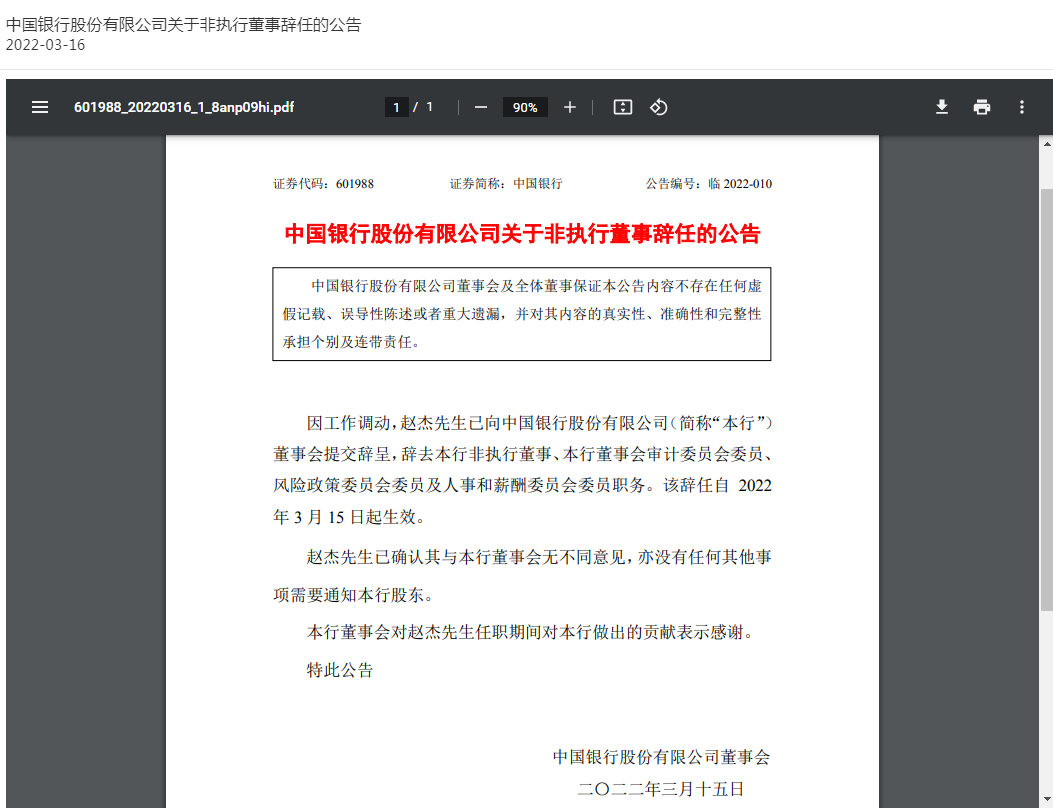1053x809 pixels.
Task: Click the fit to page icon
Action: (623, 107)
